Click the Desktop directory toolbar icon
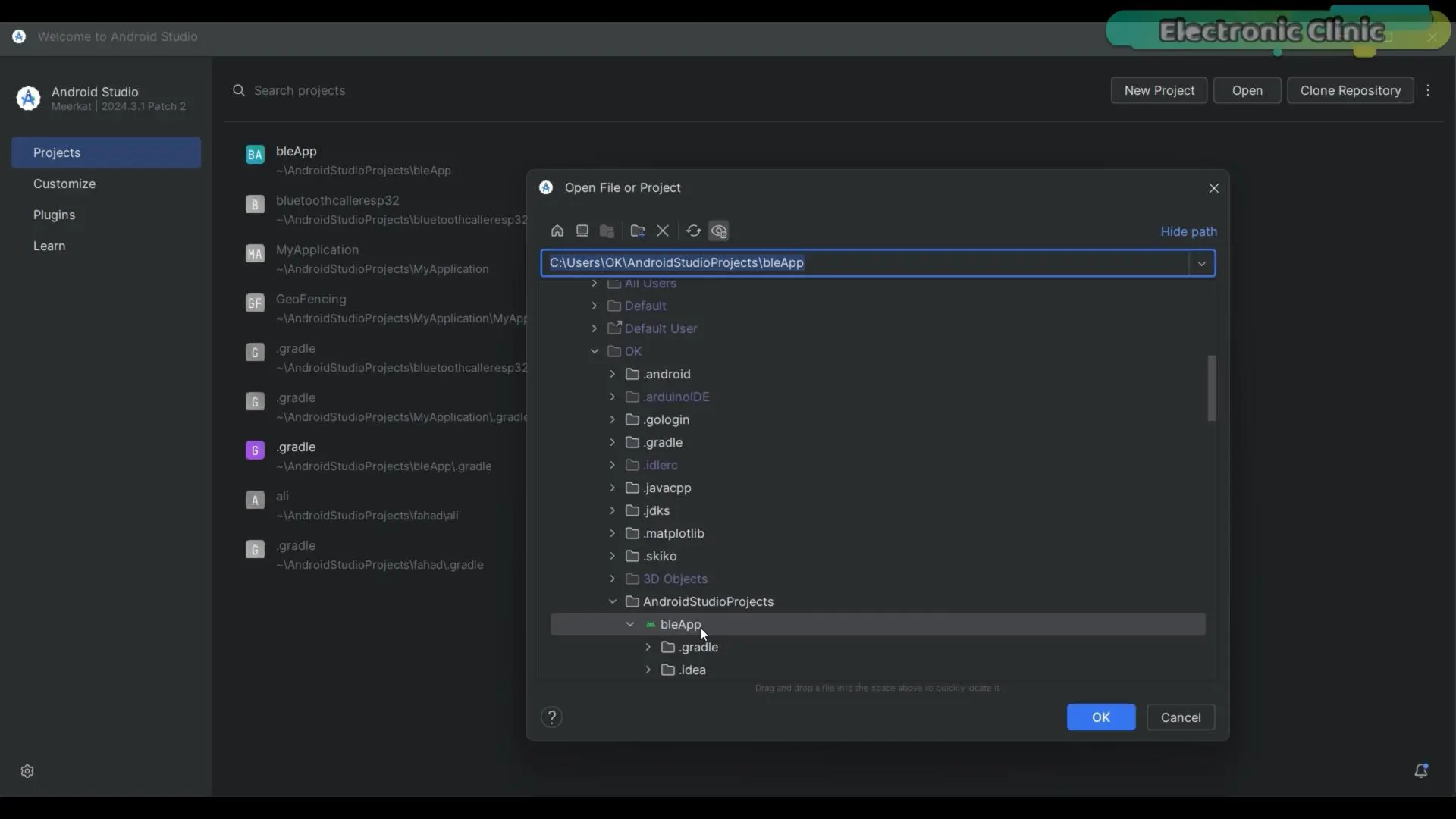1456x819 pixels. pyautogui.click(x=582, y=231)
